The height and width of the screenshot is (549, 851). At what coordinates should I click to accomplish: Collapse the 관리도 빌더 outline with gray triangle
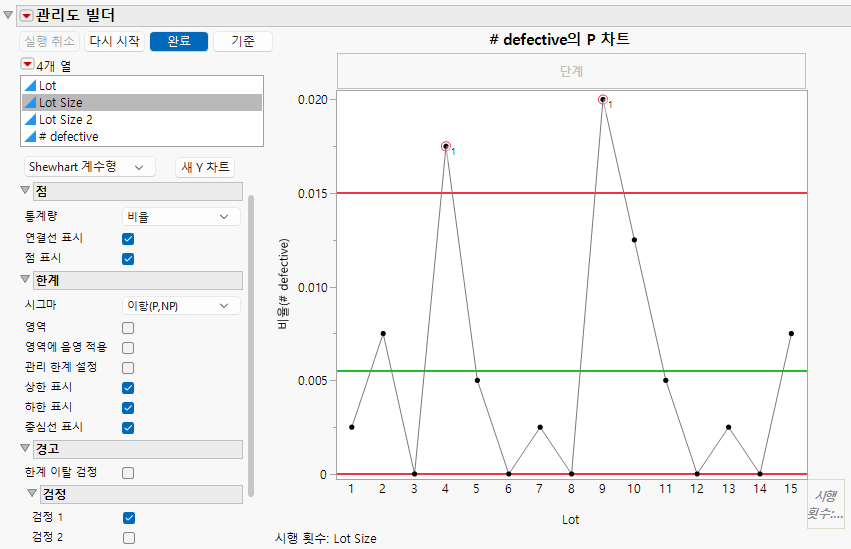(x=8, y=15)
